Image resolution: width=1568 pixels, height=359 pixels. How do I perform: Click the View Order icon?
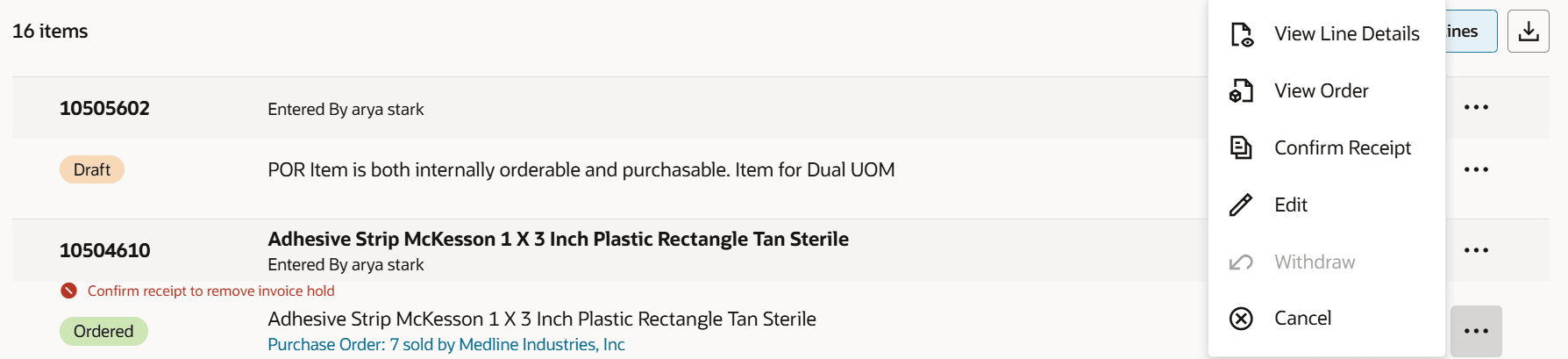click(1241, 90)
